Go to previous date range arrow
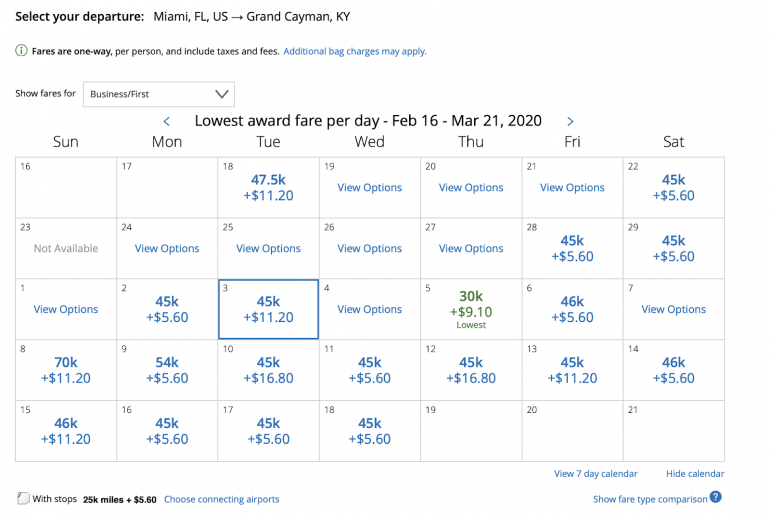This screenshot has width=770, height=516. [167, 122]
